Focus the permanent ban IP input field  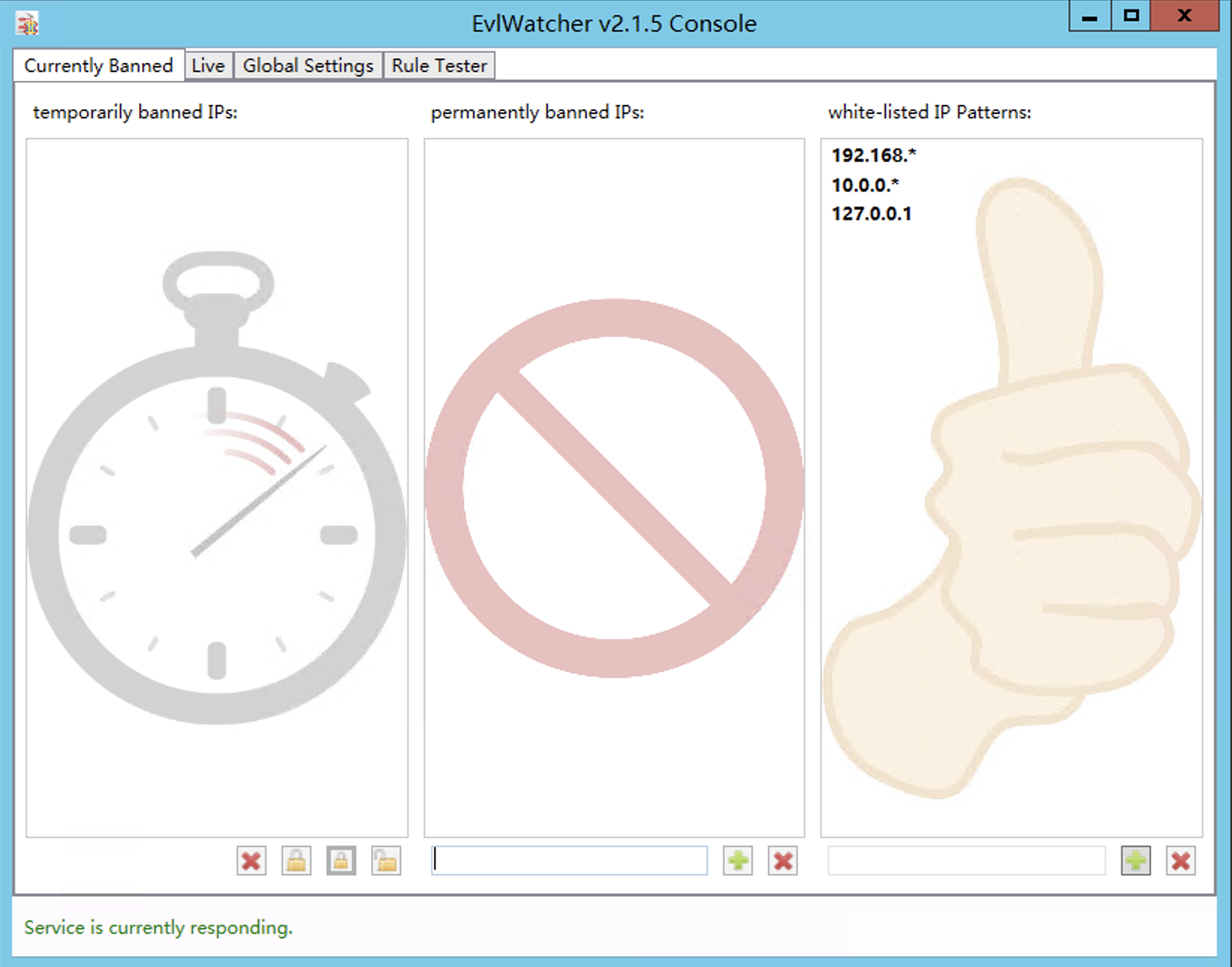(569, 861)
